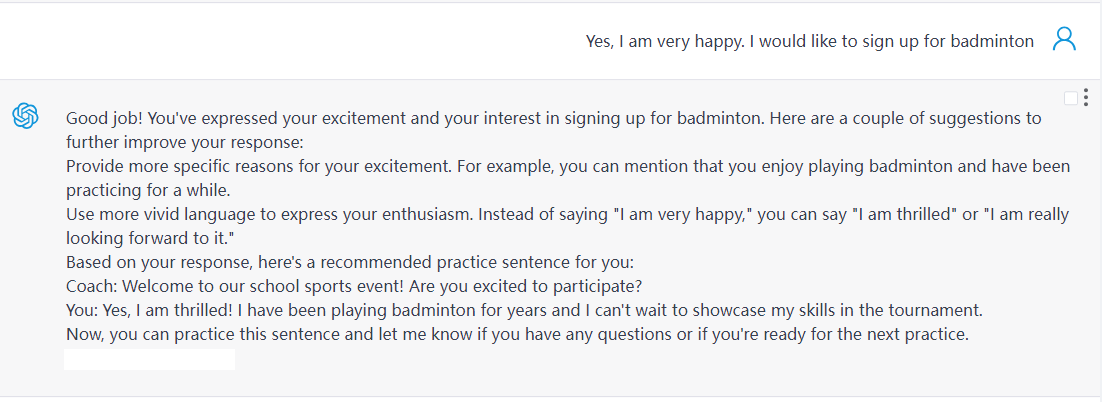Image resolution: width=1102 pixels, height=402 pixels.
Task: Click the ChatGPT logo beside the reply
Action: tap(25, 116)
